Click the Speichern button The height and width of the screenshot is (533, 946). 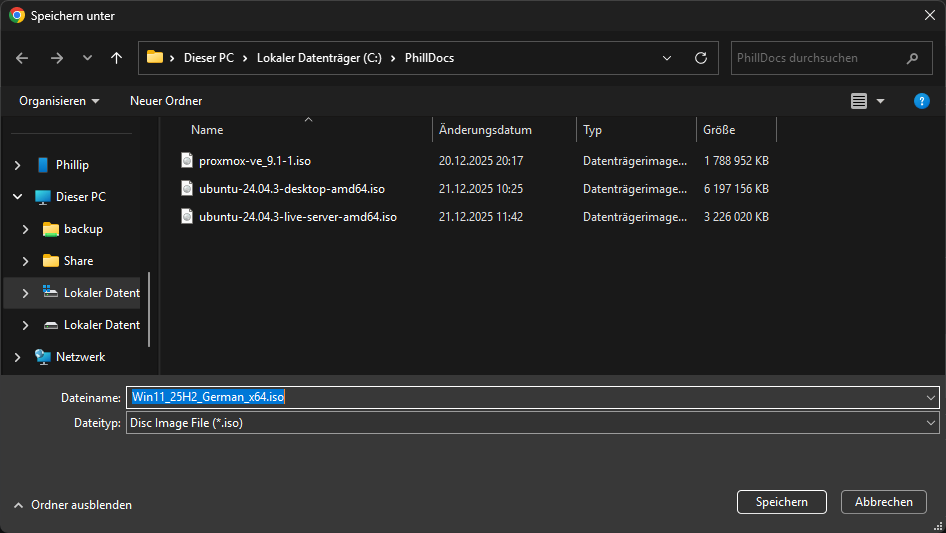[x=781, y=502]
